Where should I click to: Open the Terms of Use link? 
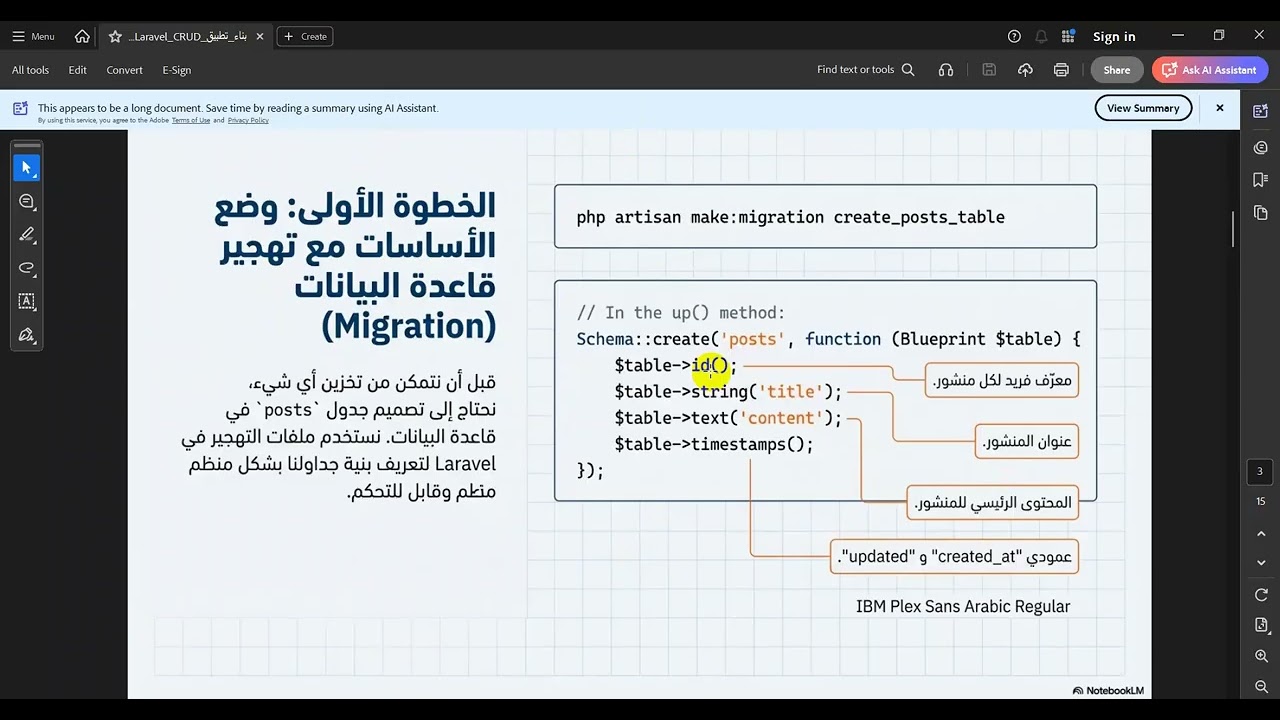191,120
